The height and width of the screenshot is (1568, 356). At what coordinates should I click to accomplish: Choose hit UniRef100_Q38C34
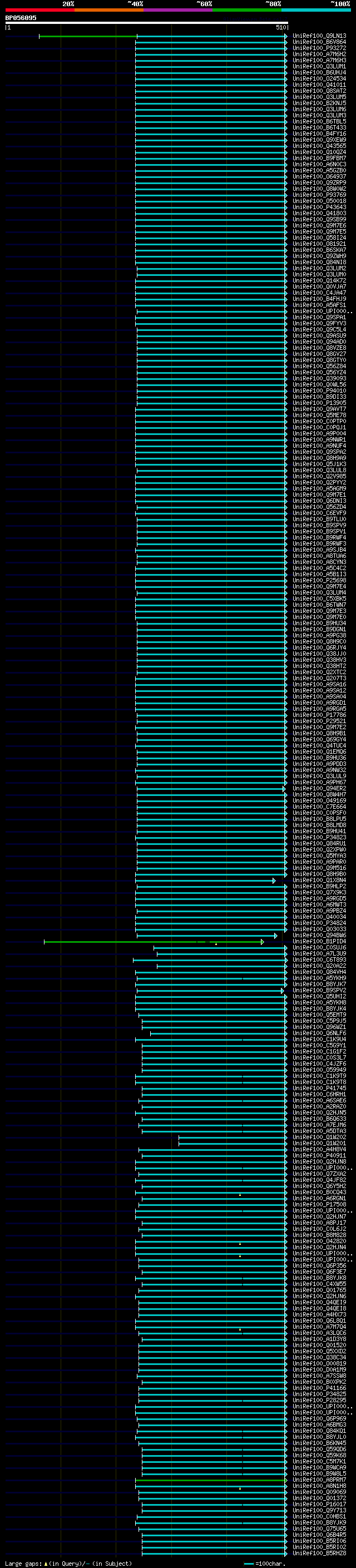pos(319,1357)
